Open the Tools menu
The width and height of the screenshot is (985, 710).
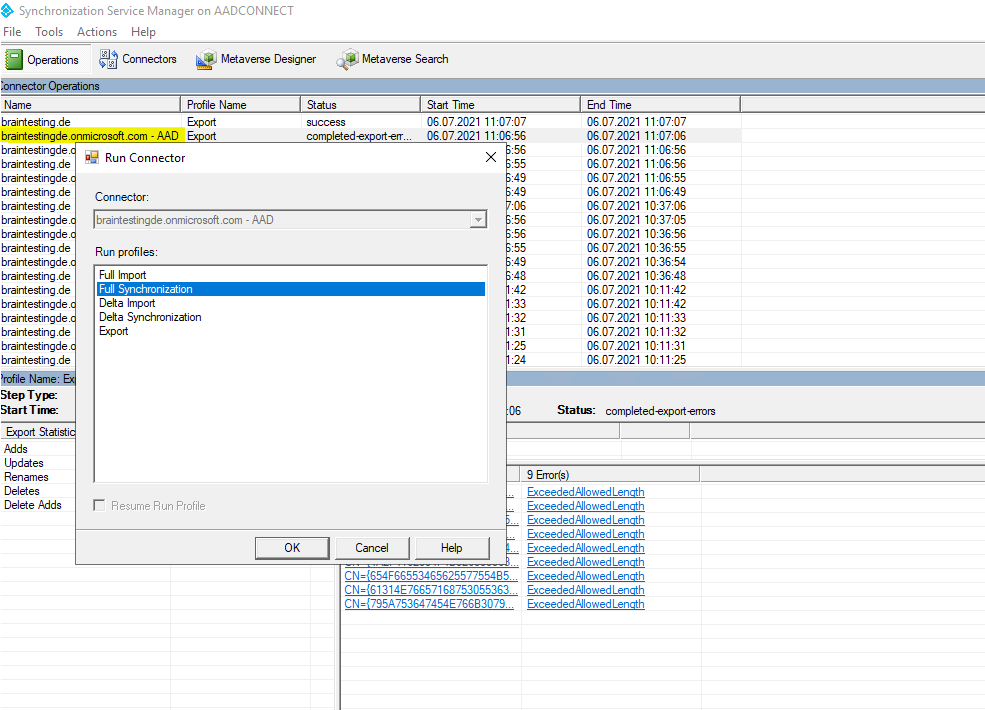[x=49, y=31]
